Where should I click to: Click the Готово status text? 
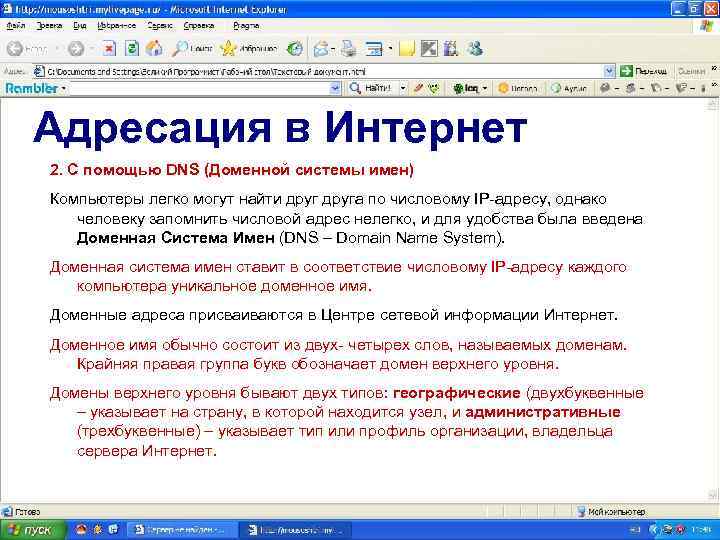[x=28, y=512]
